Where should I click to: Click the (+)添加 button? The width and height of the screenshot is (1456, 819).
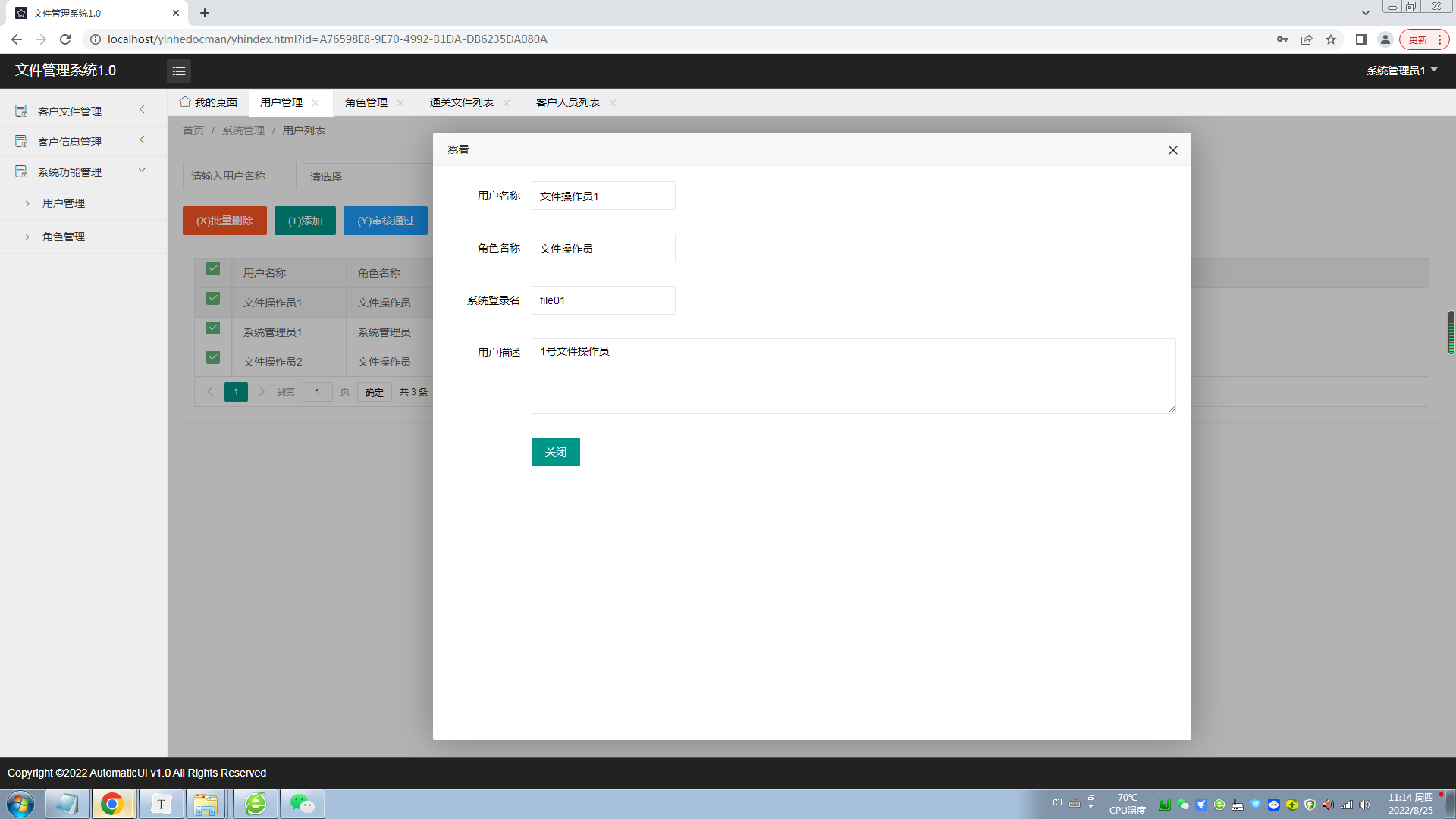[305, 221]
